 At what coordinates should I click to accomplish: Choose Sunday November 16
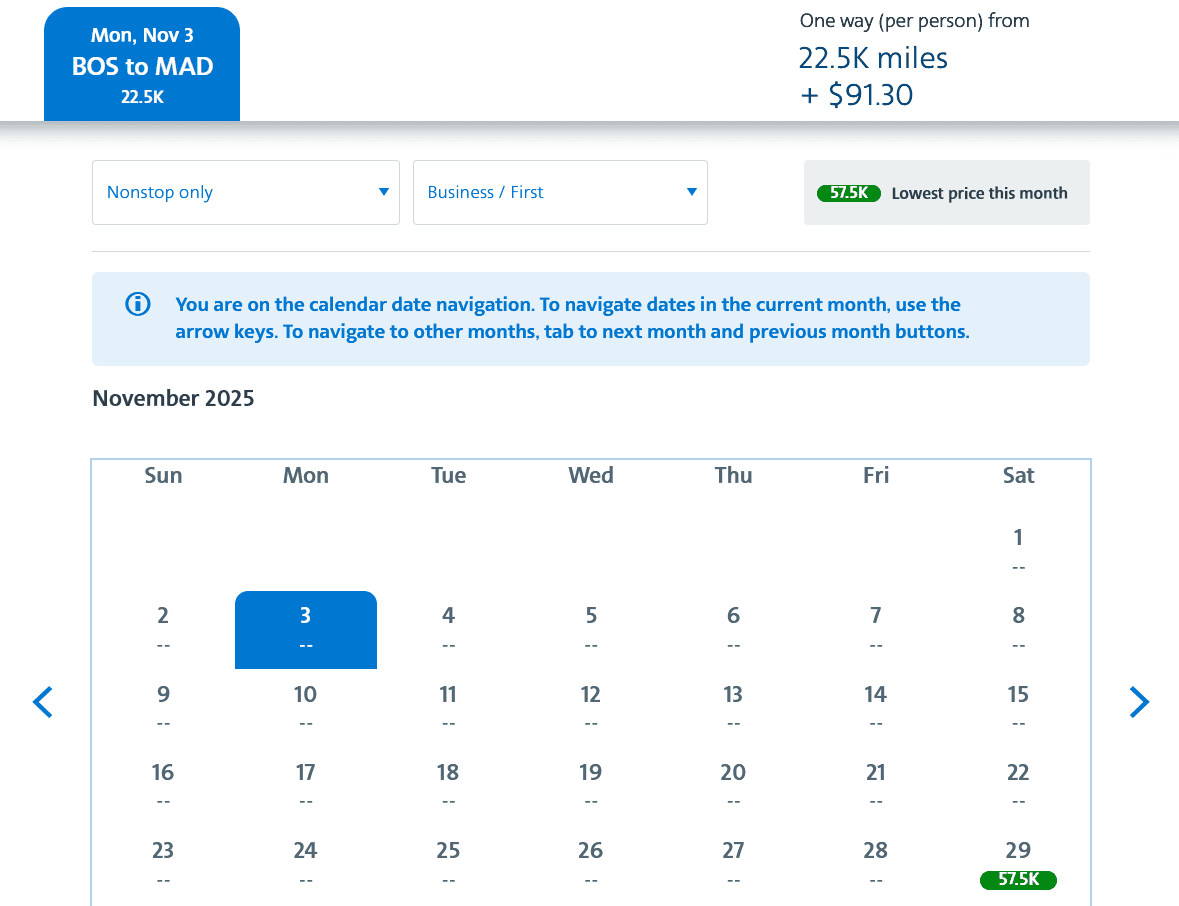point(163,784)
